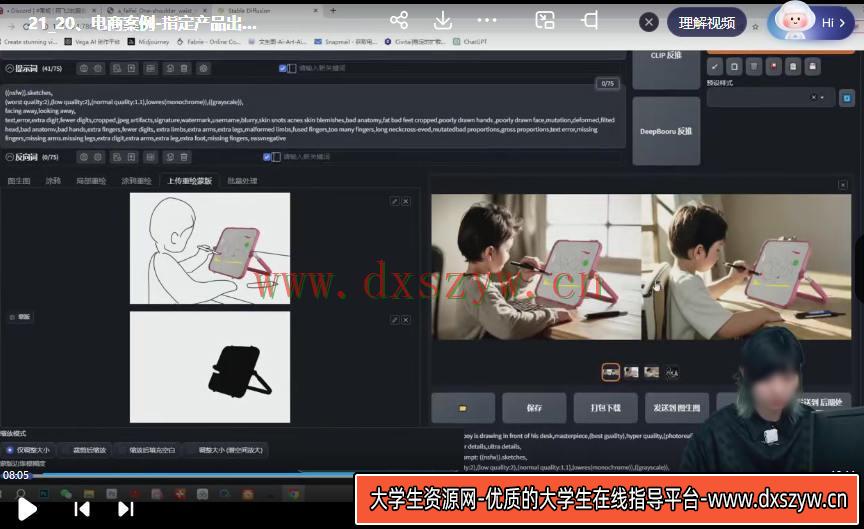Remove the uploaded sketch image
This screenshot has height=529, width=864.
pos(406,202)
